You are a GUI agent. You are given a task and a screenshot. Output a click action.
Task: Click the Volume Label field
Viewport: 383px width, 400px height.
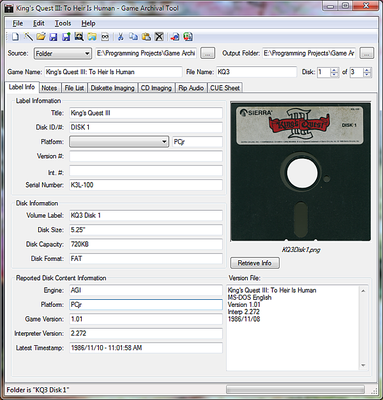point(146,216)
